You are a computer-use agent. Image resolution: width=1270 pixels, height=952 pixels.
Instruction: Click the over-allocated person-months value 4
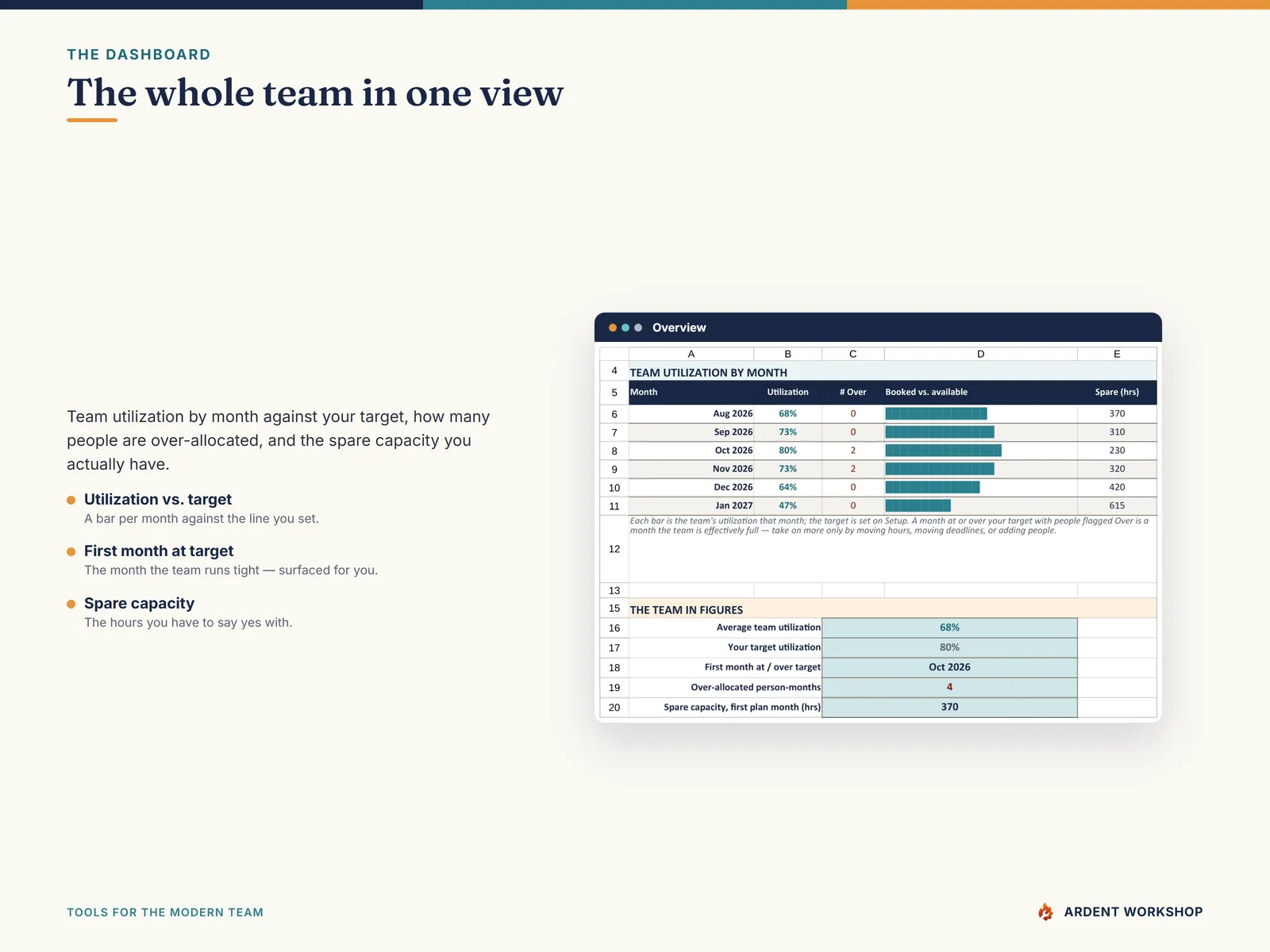pyautogui.click(x=949, y=687)
